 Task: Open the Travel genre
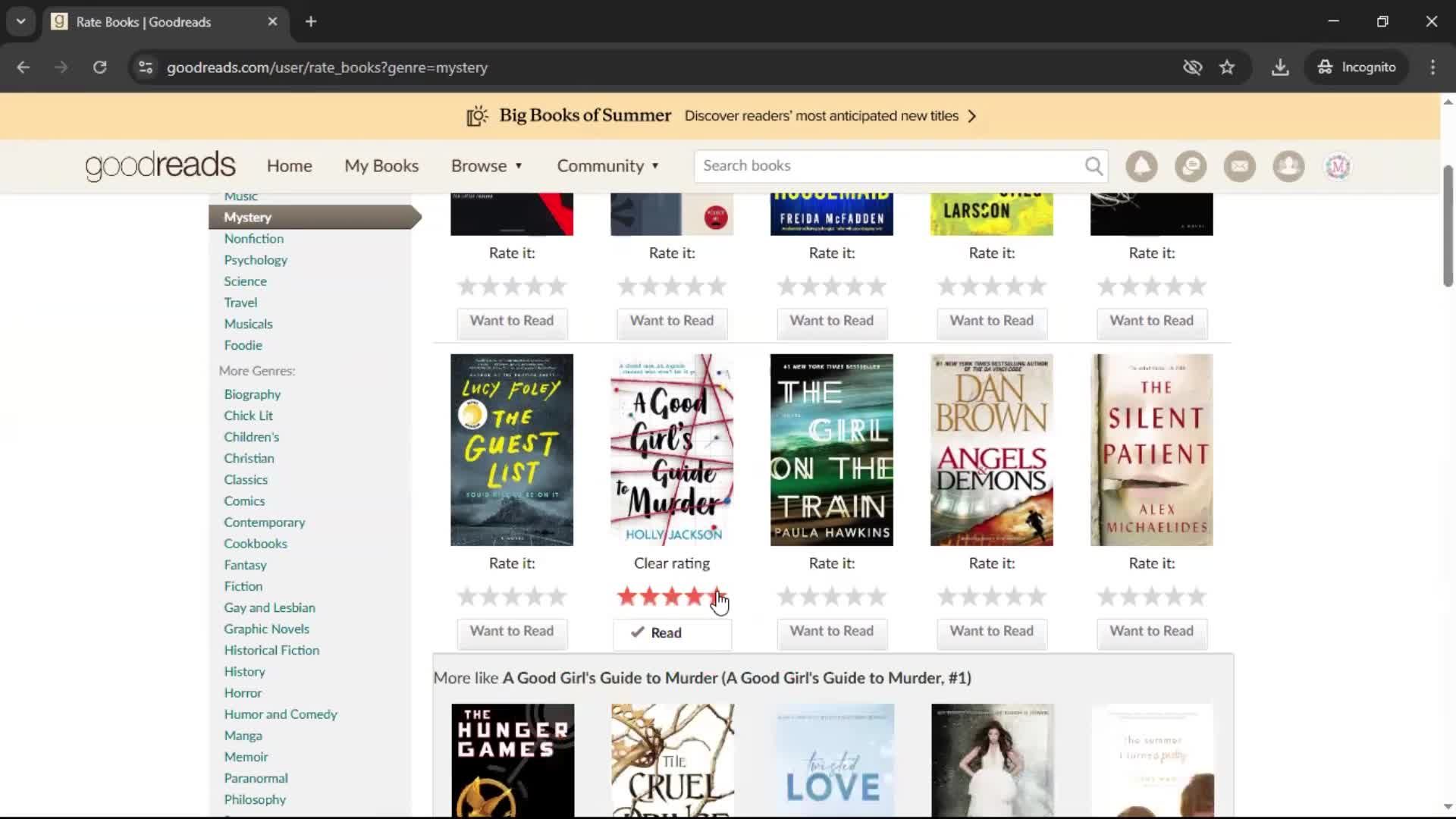pyautogui.click(x=240, y=302)
